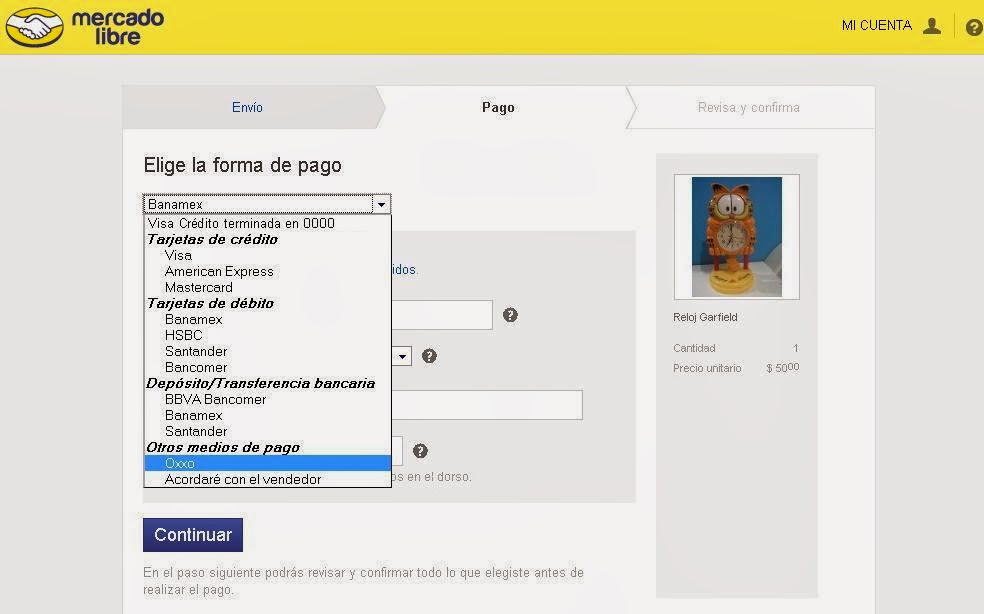Select HSBC debit card option

point(183,335)
